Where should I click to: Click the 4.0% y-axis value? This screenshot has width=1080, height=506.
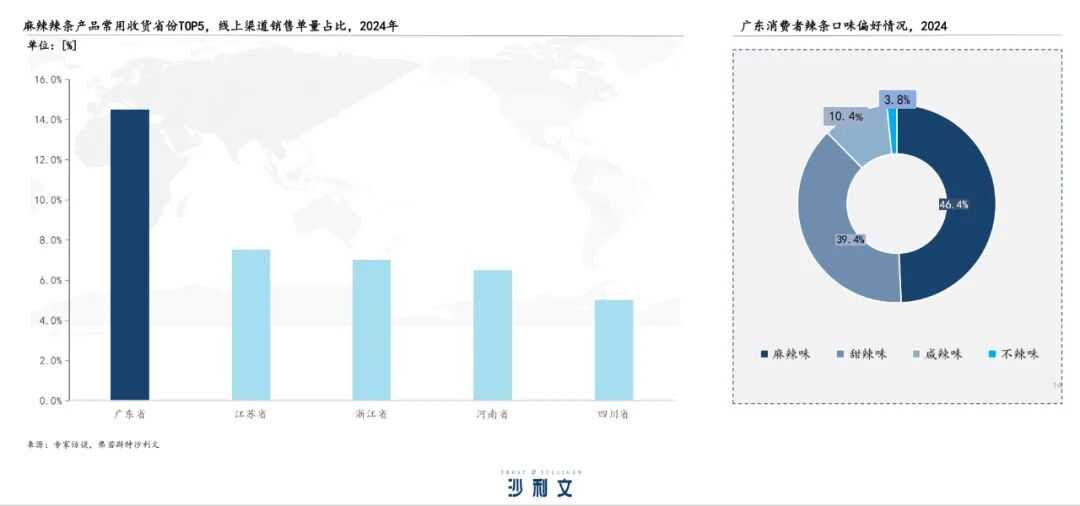click(x=51, y=320)
